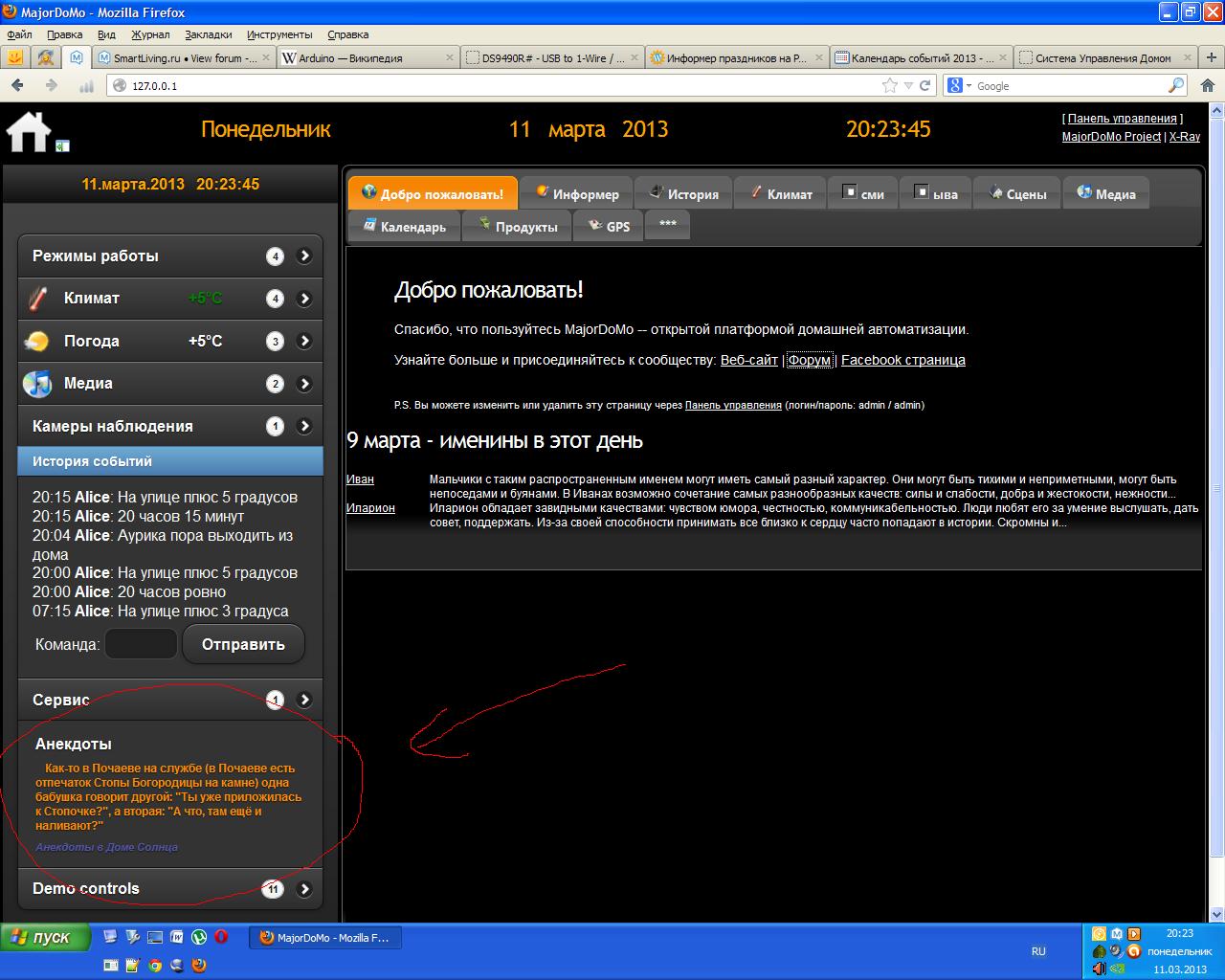1225x980 pixels.
Task: Launch Google Chrome from quick launch
Action: [155, 966]
